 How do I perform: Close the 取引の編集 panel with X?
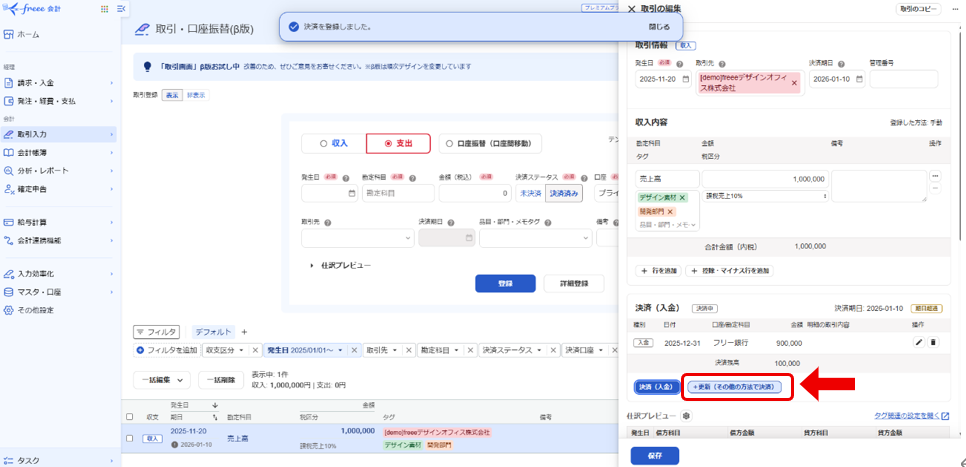coord(630,9)
